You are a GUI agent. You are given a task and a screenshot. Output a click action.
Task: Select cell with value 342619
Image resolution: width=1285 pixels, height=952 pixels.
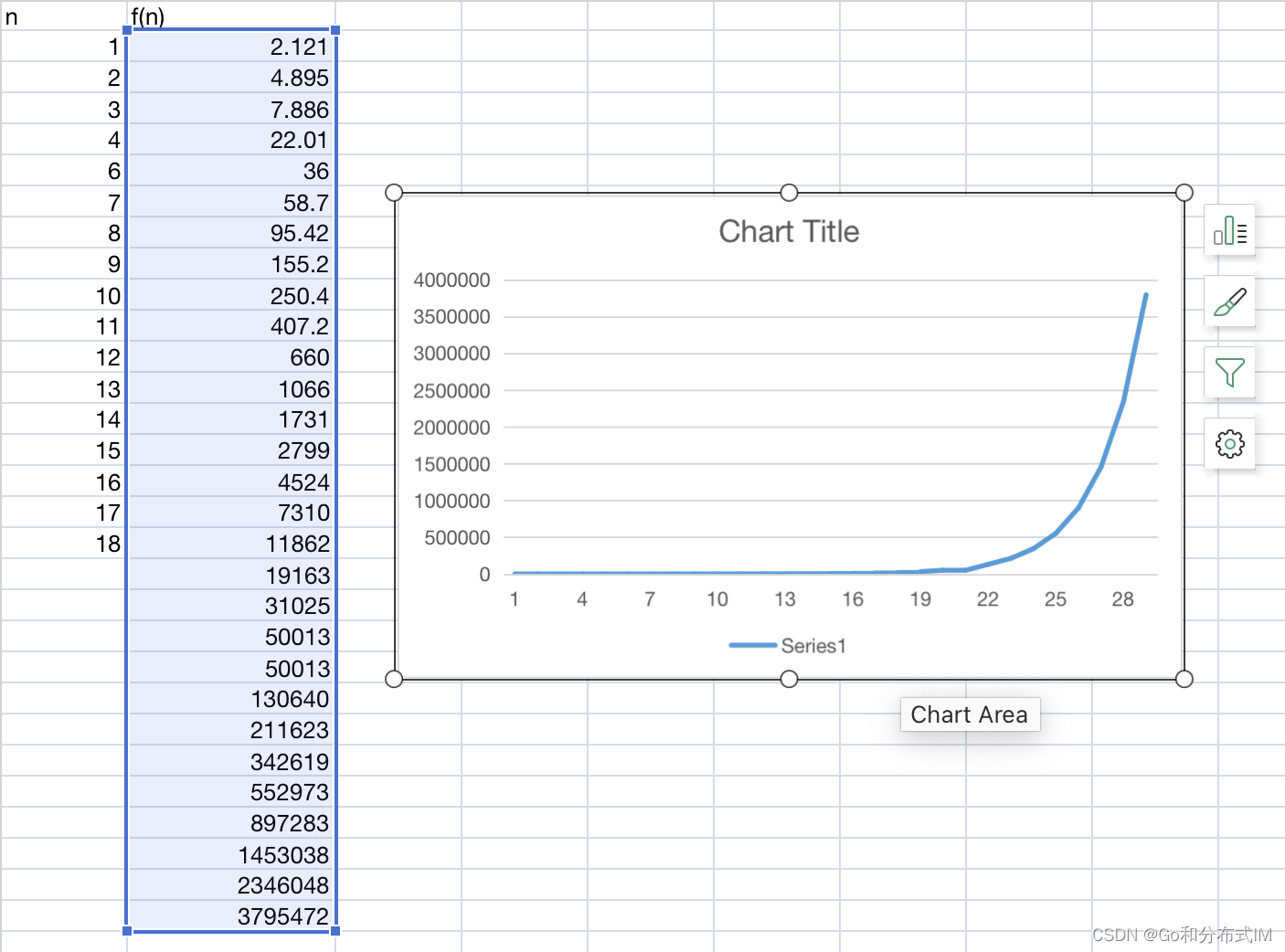click(x=231, y=761)
